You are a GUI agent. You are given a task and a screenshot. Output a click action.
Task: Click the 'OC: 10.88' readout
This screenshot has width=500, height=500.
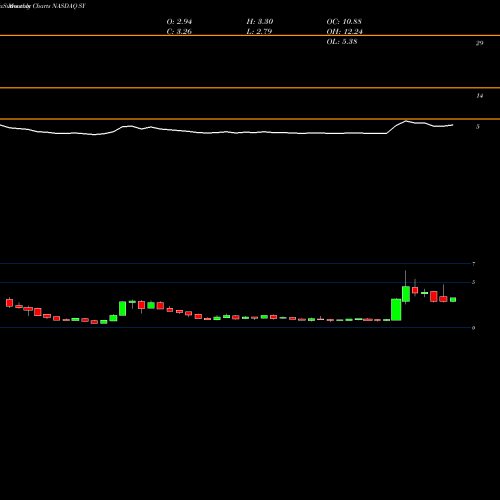(x=344, y=22)
